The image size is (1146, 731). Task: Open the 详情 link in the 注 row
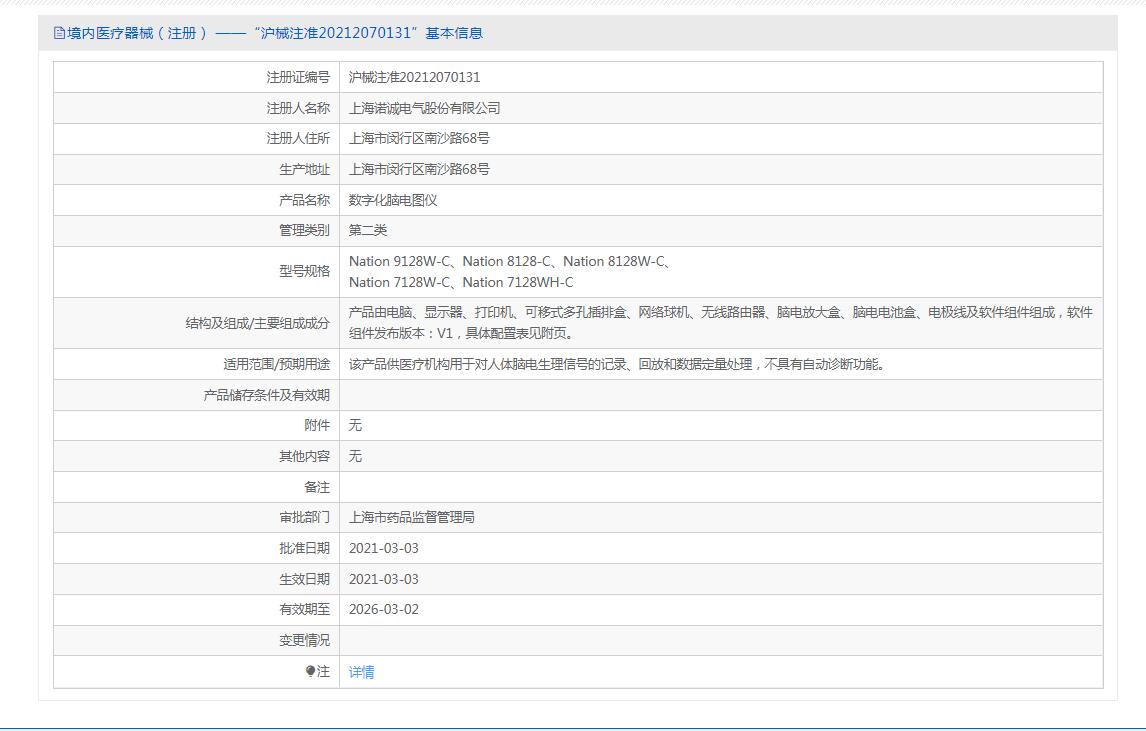point(361,672)
